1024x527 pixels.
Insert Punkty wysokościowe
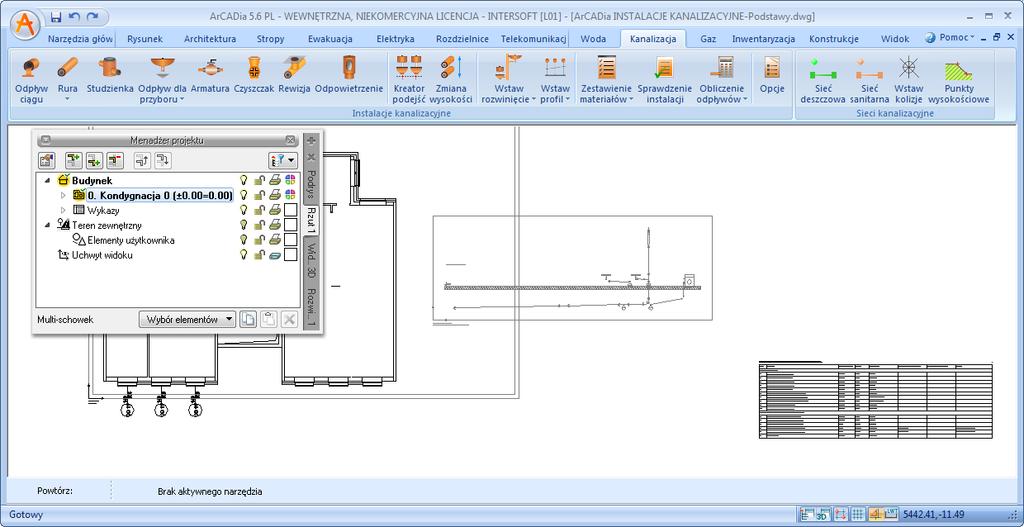pos(959,80)
